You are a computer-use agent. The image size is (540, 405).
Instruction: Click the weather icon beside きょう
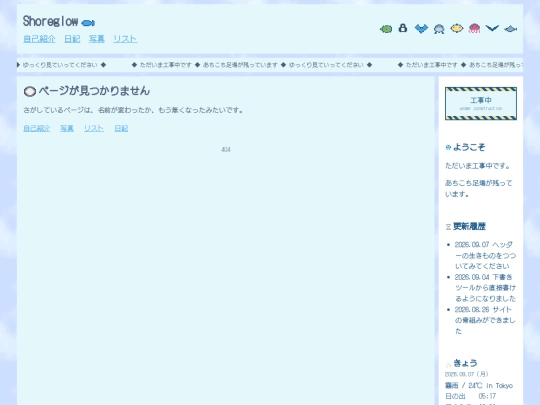pyautogui.click(x=448, y=364)
